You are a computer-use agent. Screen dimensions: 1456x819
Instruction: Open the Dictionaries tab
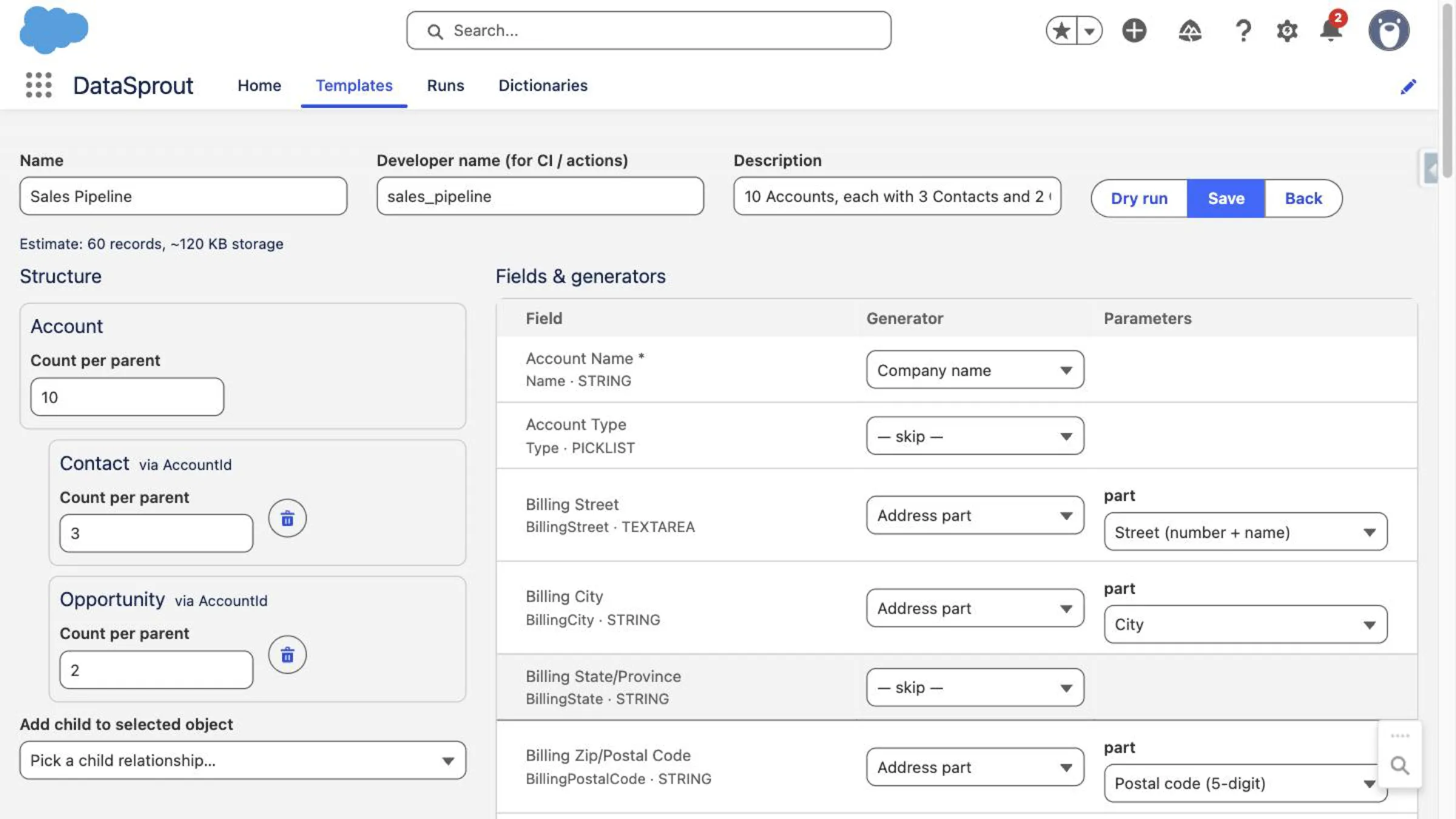tap(543, 85)
